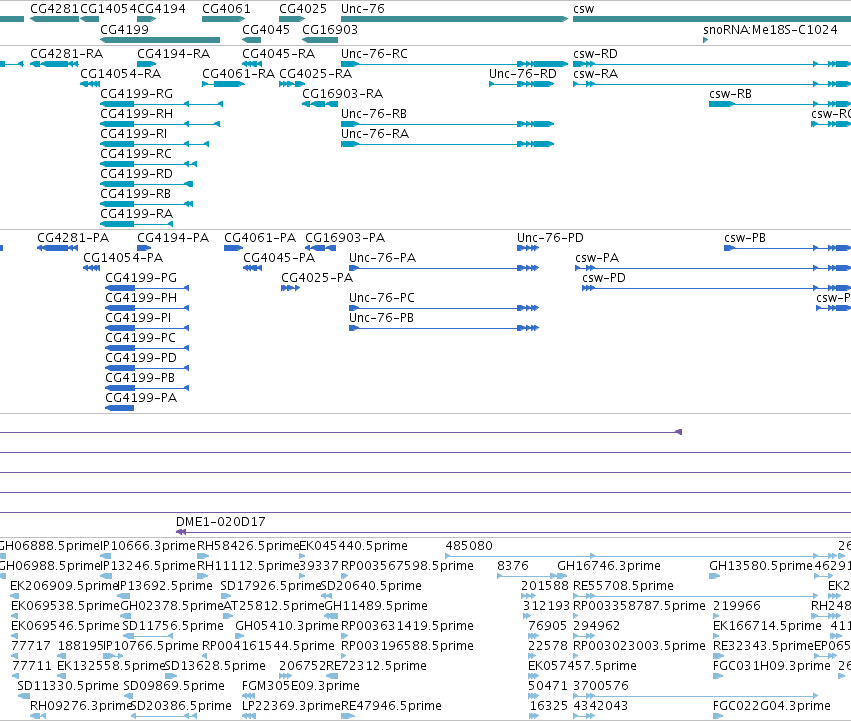Viewport: 851px width, 721px height.
Task: Click protein Unc-76-PA
Action: [x=383, y=258]
